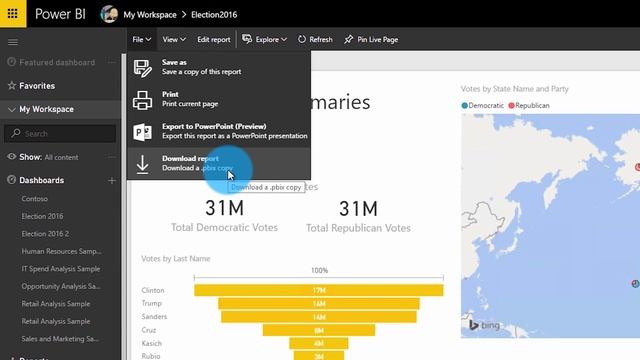Click the Favorites star icon
The height and width of the screenshot is (360, 640).
12,86
